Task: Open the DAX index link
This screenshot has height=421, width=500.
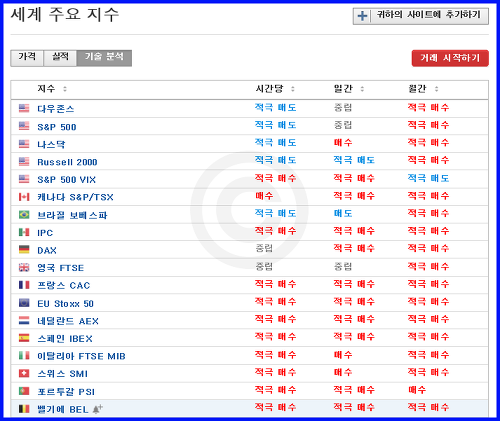Action: (47, 250)
